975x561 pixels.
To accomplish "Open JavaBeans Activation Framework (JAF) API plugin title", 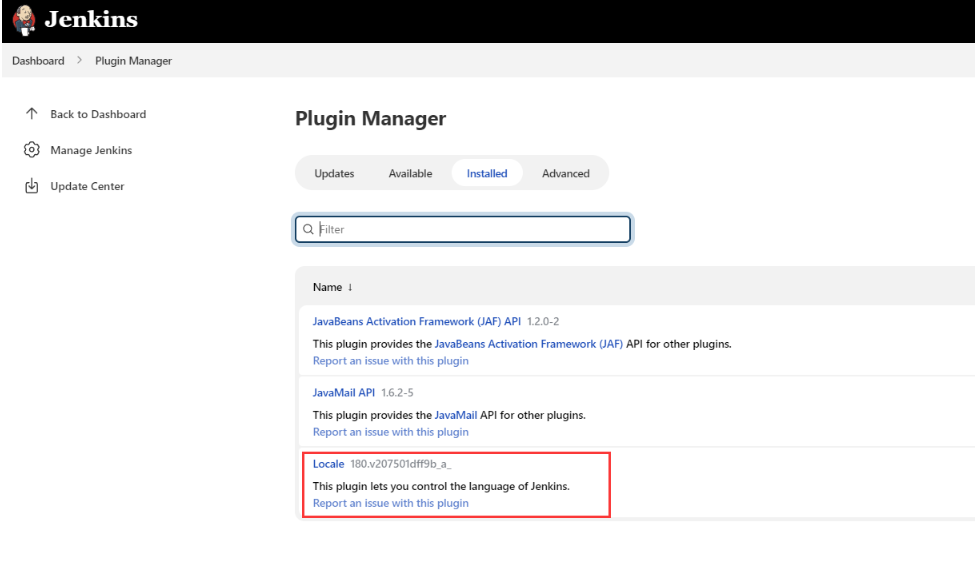I will (416, 321).
